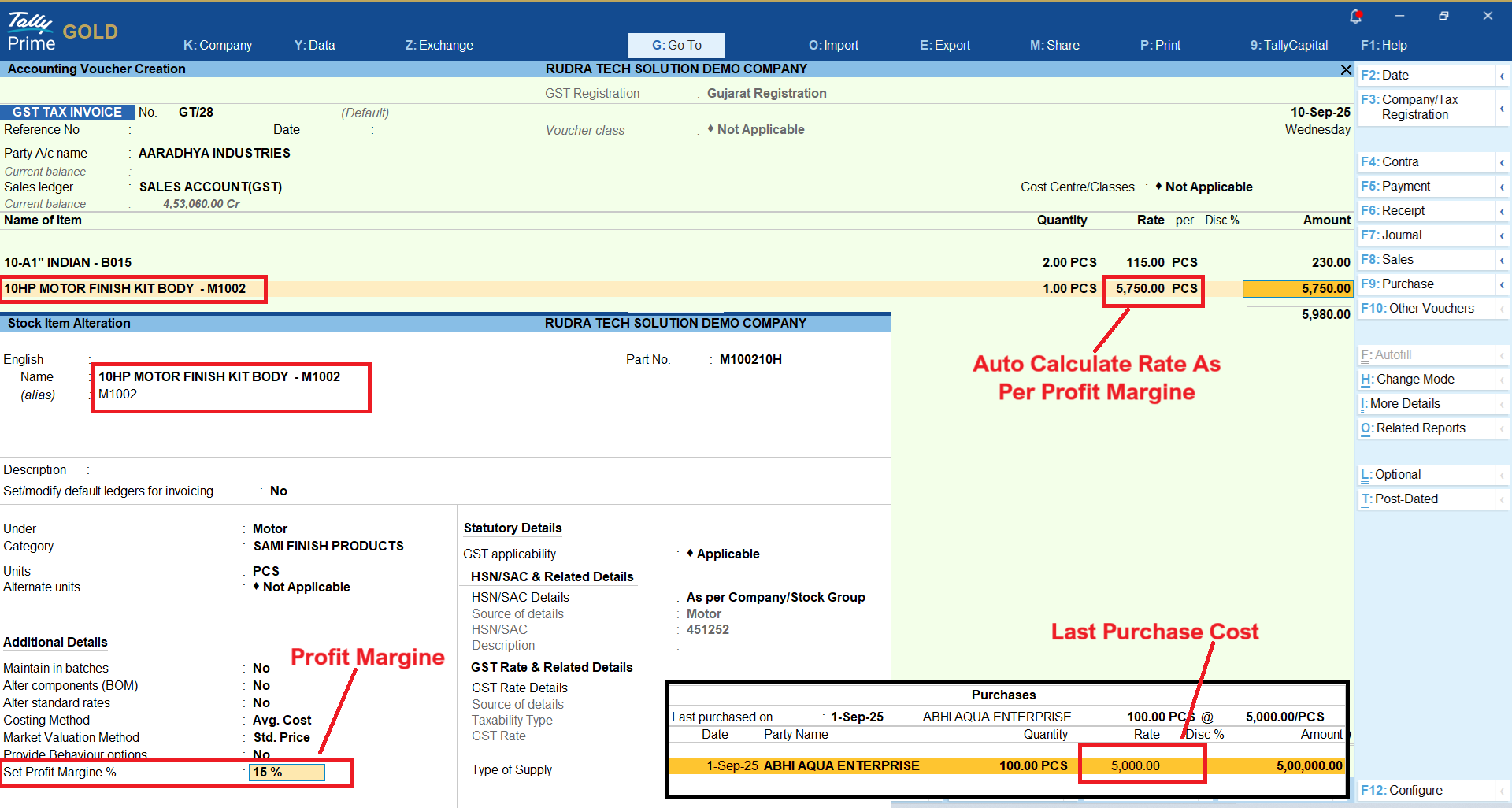Select the highlighted amount 5,750.00 field

coord(1296,289)
